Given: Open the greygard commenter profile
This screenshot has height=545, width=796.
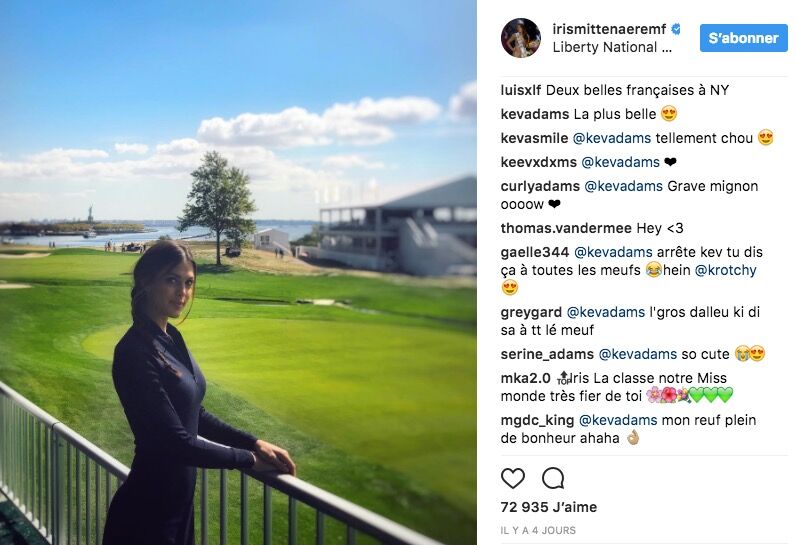Looking at the screenshot, I should point(531,312).
